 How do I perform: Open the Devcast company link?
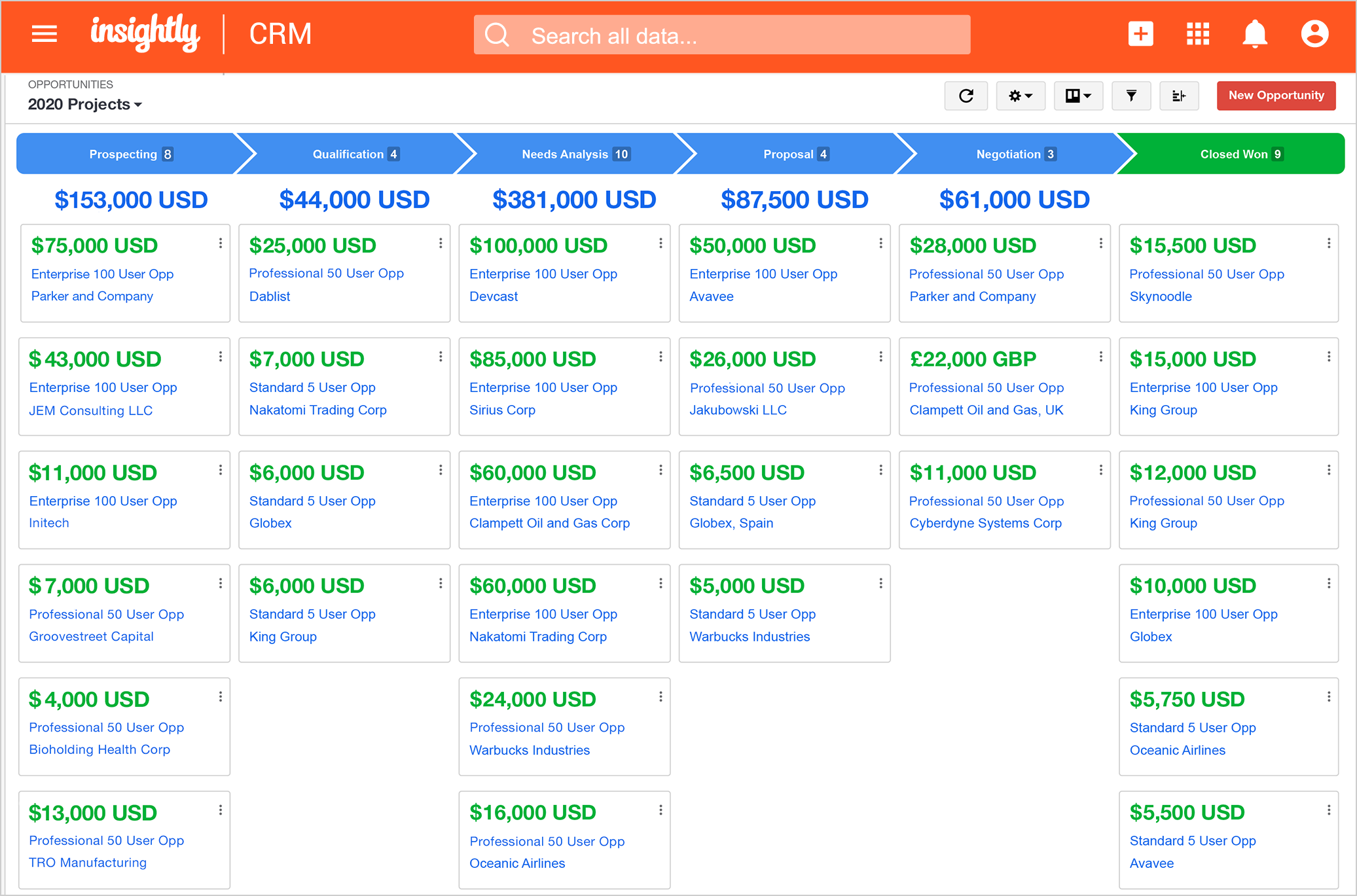pos(494,296)
